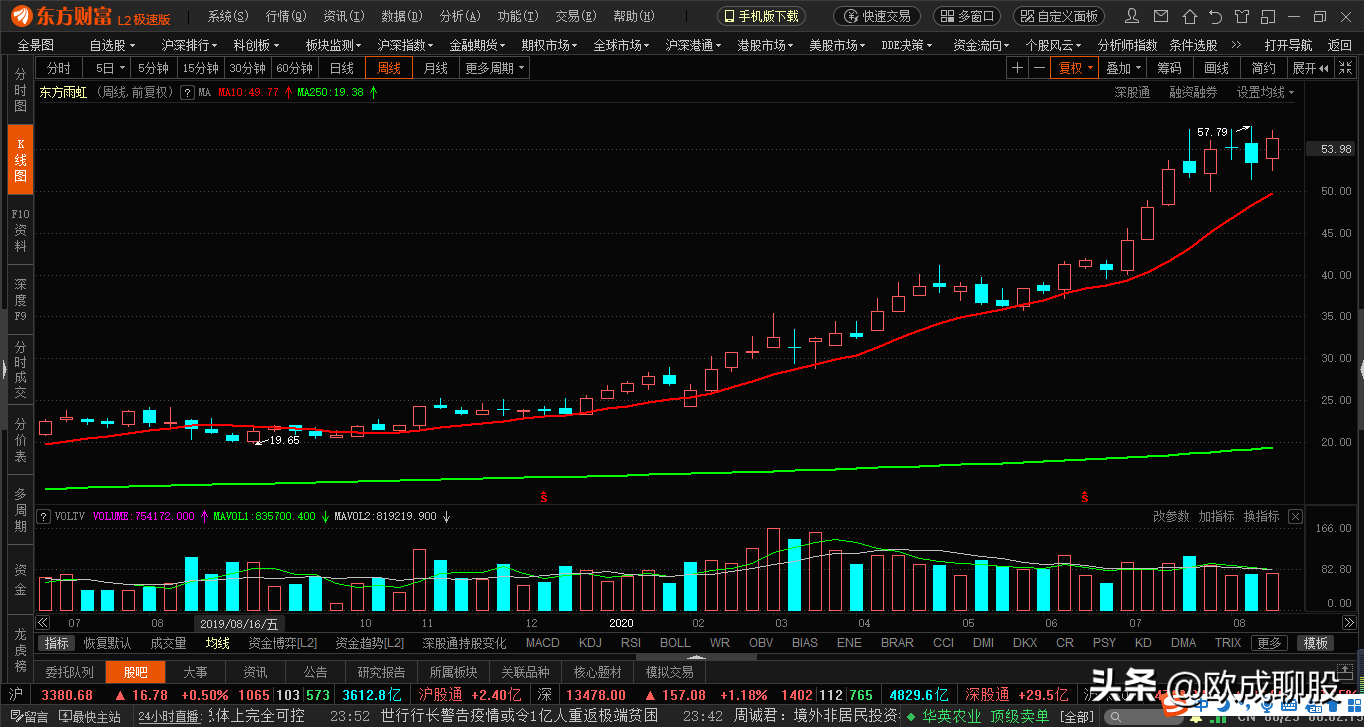Open the 设置均线 dropdown
The image size is (1364, 727).
tap(1265, 92)
